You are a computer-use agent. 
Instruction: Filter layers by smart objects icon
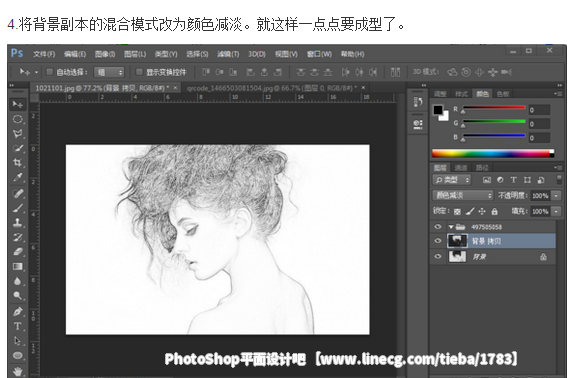[541, 180]
